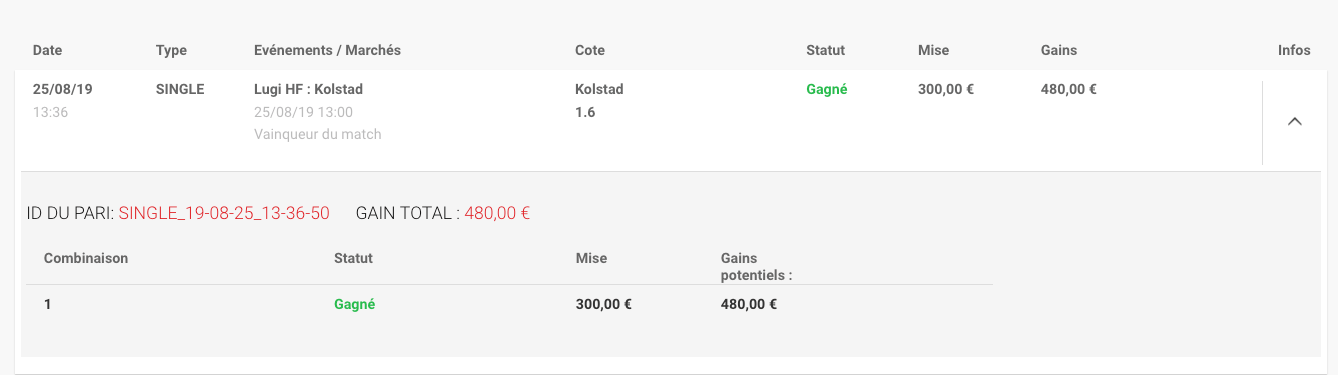
Task: Click the Type column header
Action: [171, 50]
